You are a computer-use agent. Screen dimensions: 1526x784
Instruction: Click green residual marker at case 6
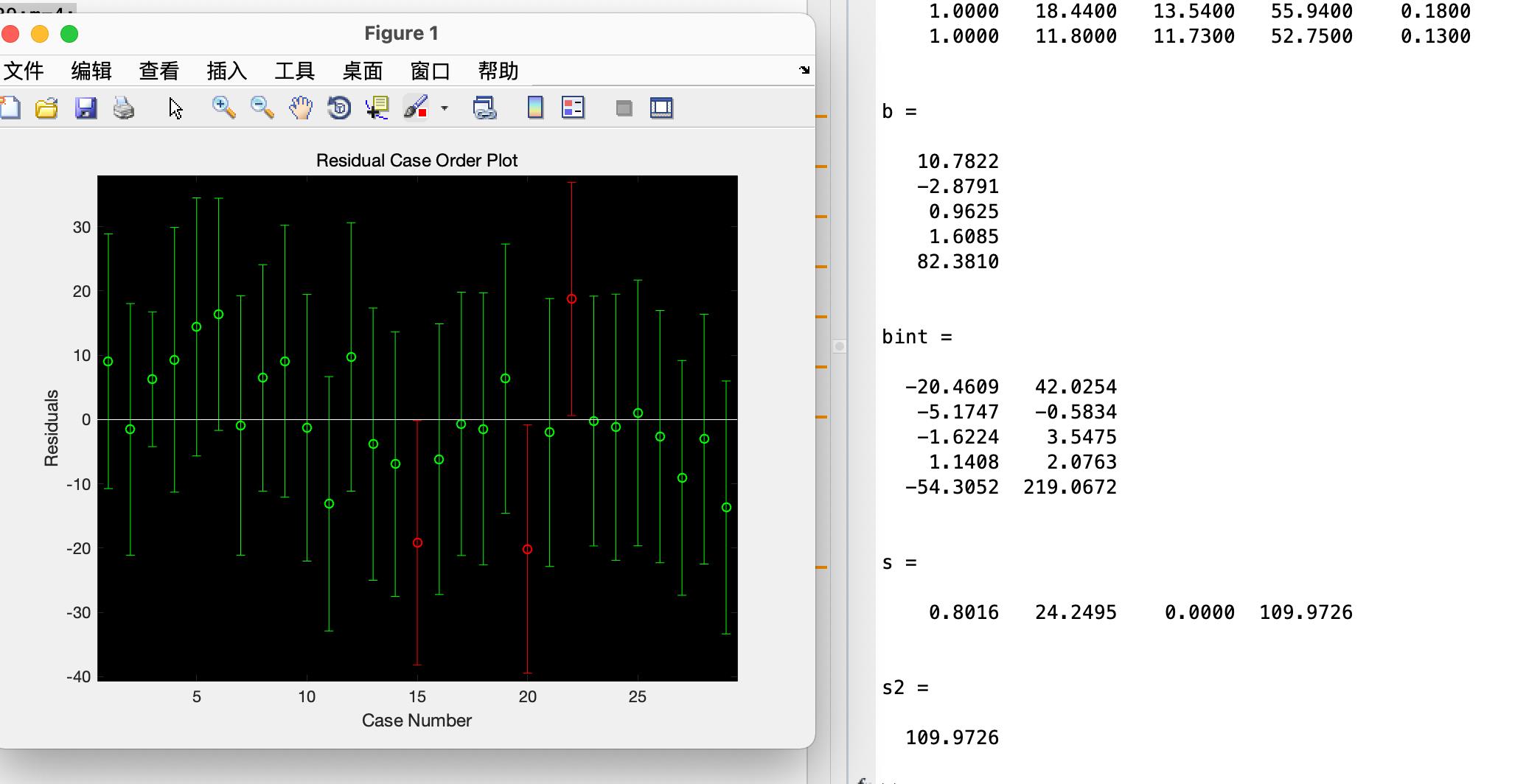point(218,315)
